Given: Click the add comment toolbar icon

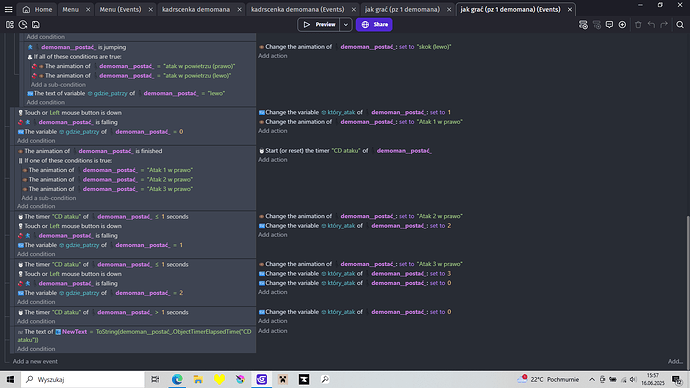Looking at the screenshot, I should (609, 25).
